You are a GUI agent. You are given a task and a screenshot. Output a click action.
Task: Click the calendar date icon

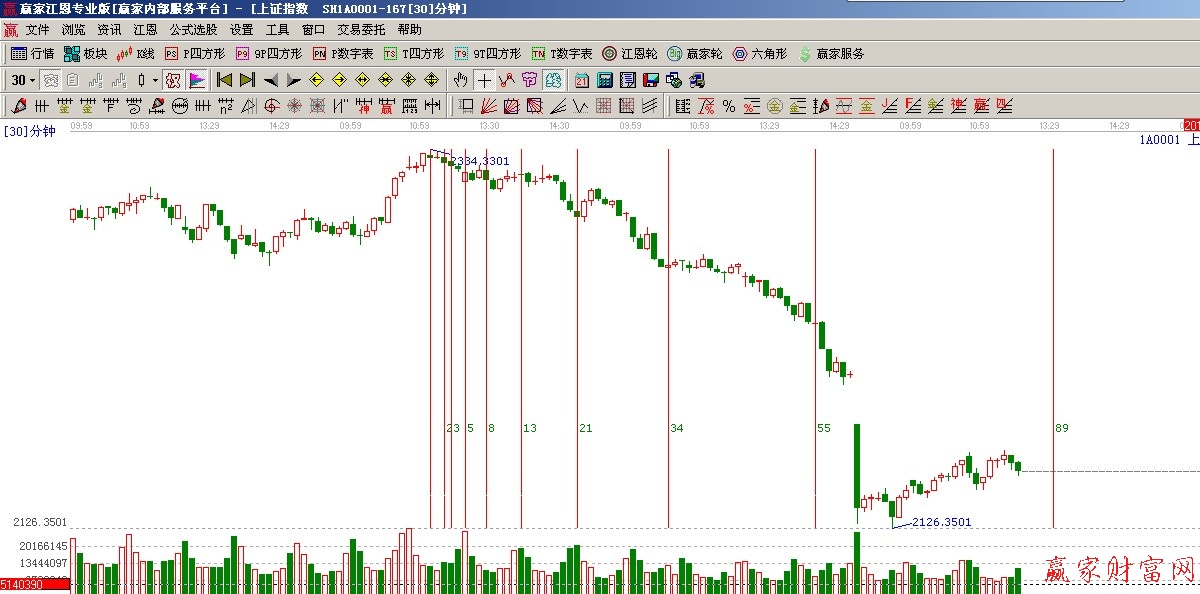click(x=582, y=80)
